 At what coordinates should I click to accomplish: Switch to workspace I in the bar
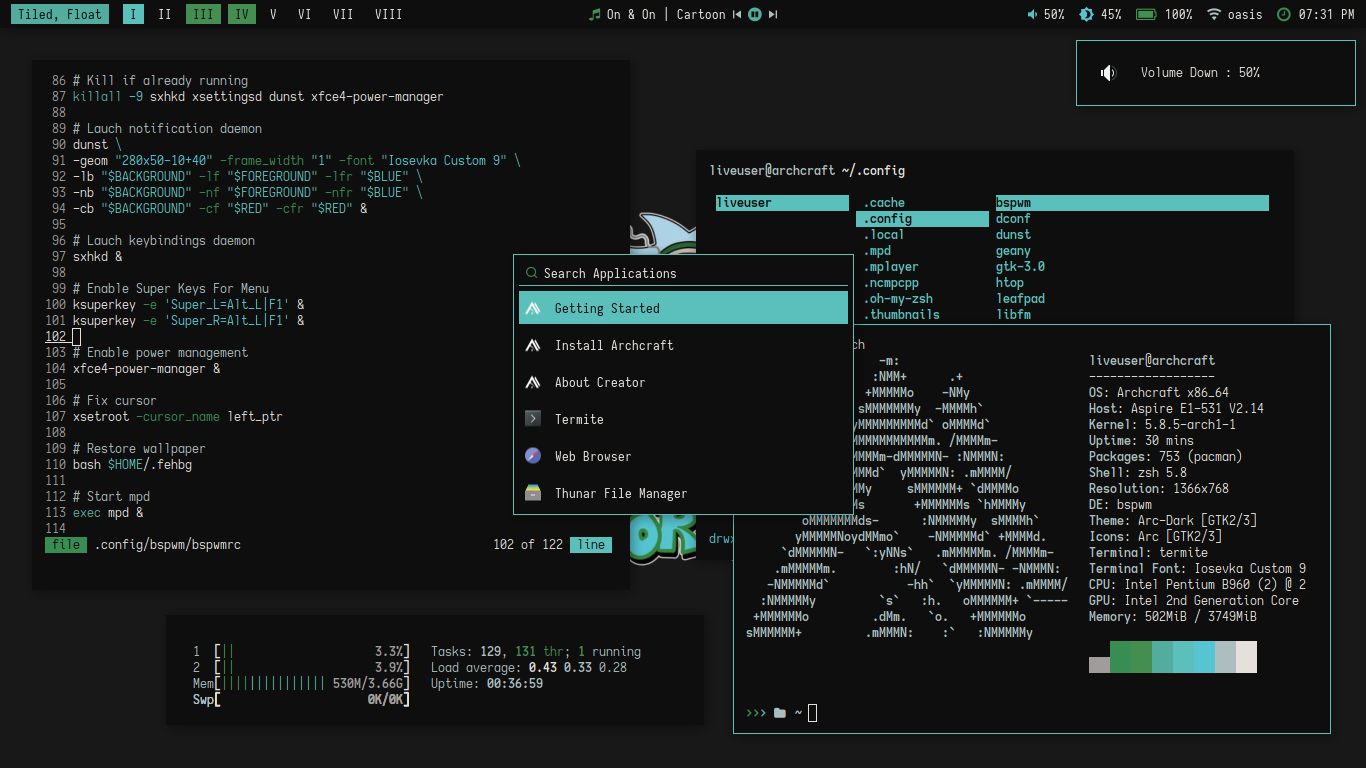click(134, 14)
